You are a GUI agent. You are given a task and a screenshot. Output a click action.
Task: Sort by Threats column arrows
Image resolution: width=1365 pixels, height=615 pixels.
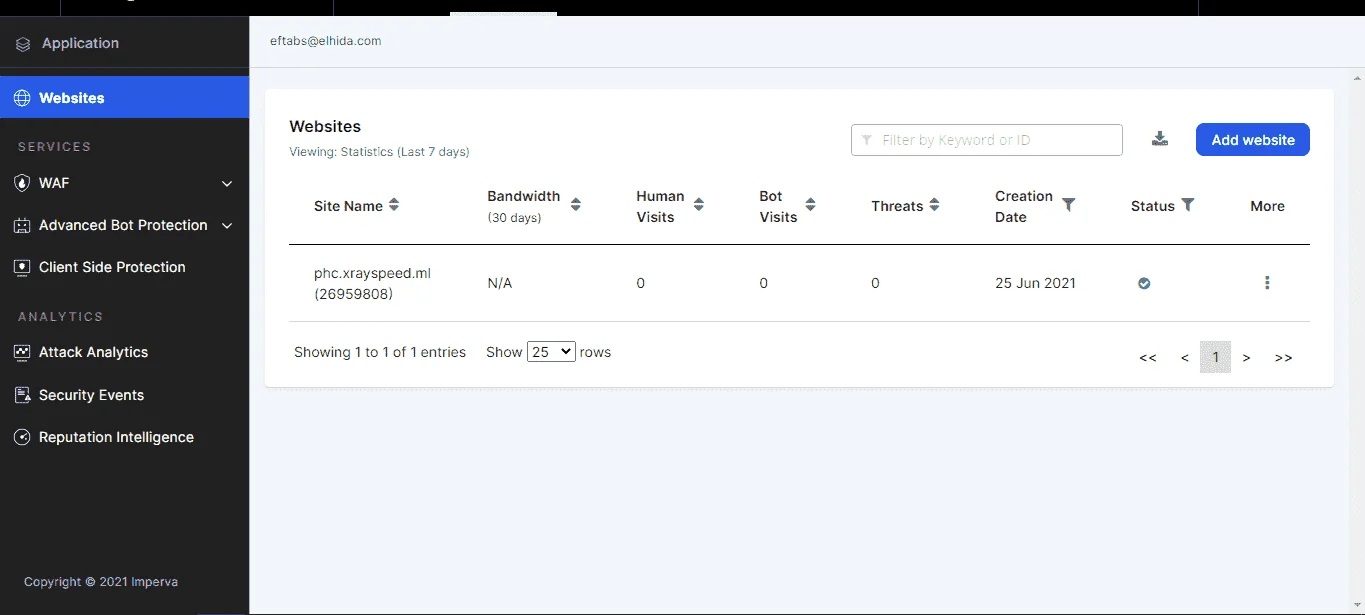pyautogui.click(x=934, y=205)
